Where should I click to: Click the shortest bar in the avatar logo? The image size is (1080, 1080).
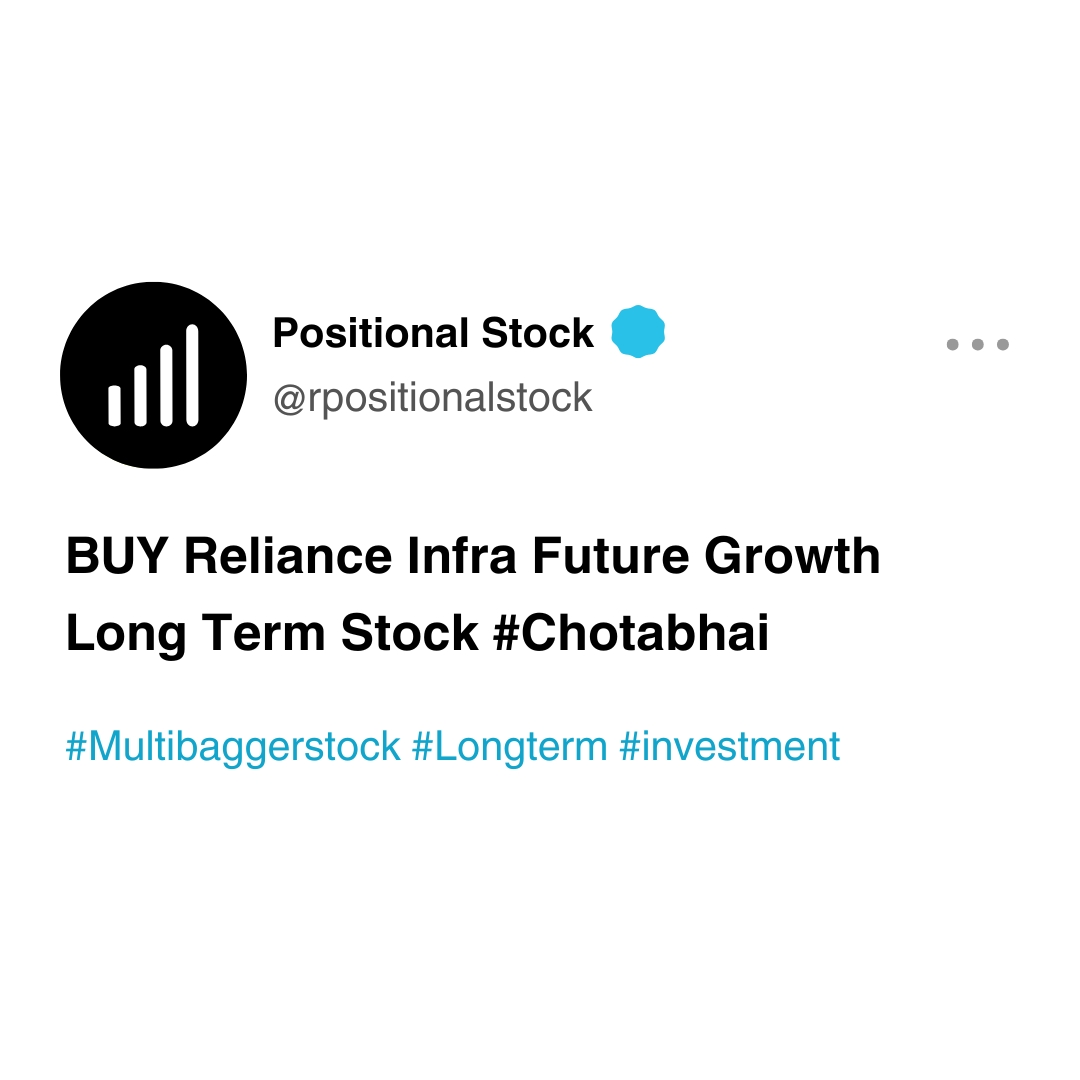click(x=115, y=405)
